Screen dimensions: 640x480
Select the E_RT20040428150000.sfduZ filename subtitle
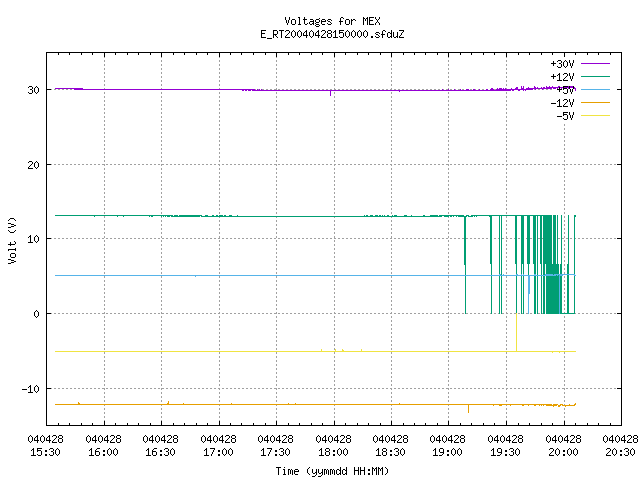click(332, 34)
